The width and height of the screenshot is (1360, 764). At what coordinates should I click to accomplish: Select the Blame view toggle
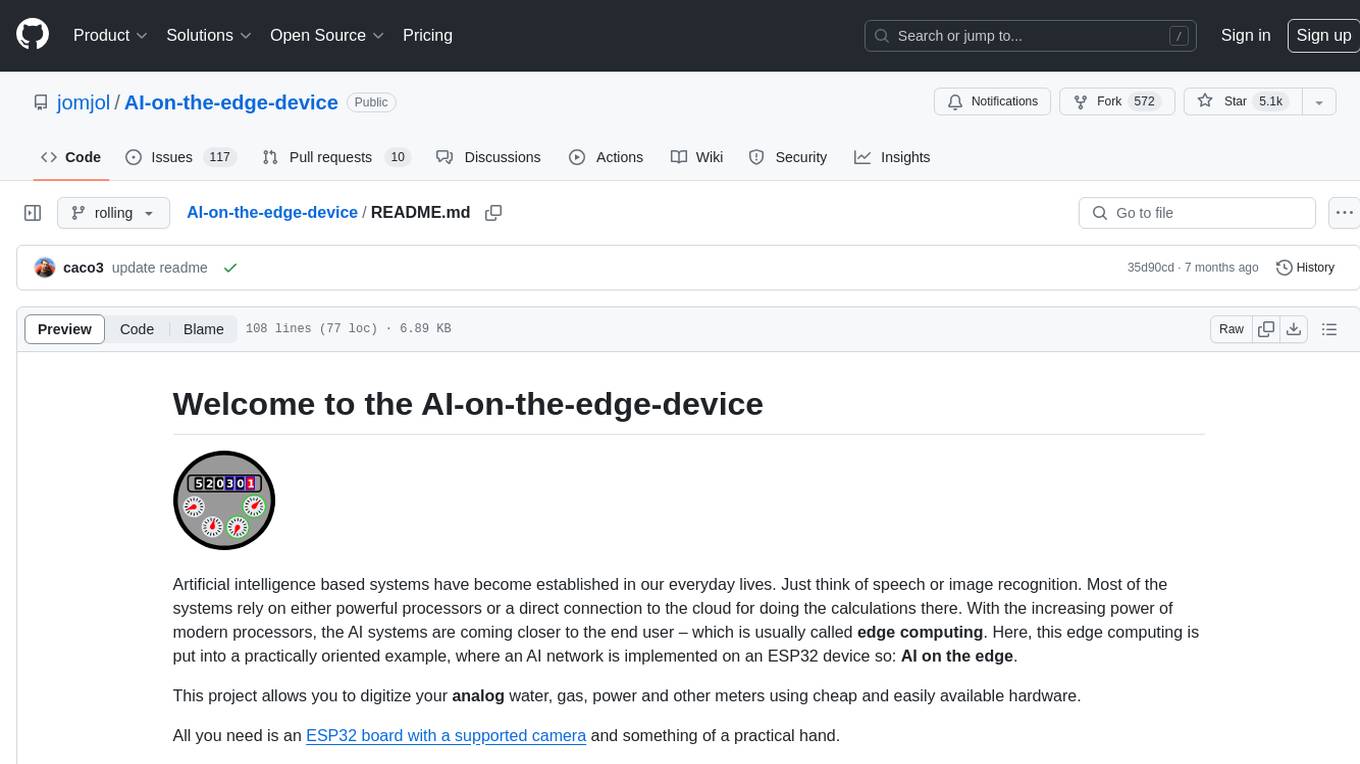point(203,329)
